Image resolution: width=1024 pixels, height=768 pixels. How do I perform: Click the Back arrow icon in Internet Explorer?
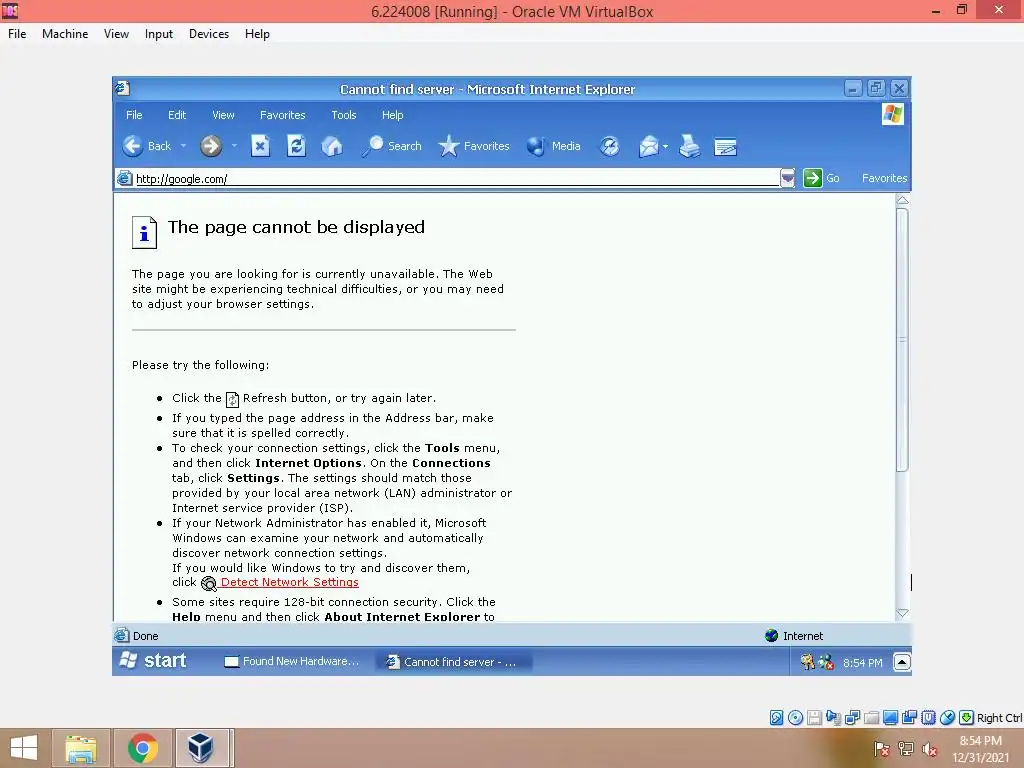[133, 146]
